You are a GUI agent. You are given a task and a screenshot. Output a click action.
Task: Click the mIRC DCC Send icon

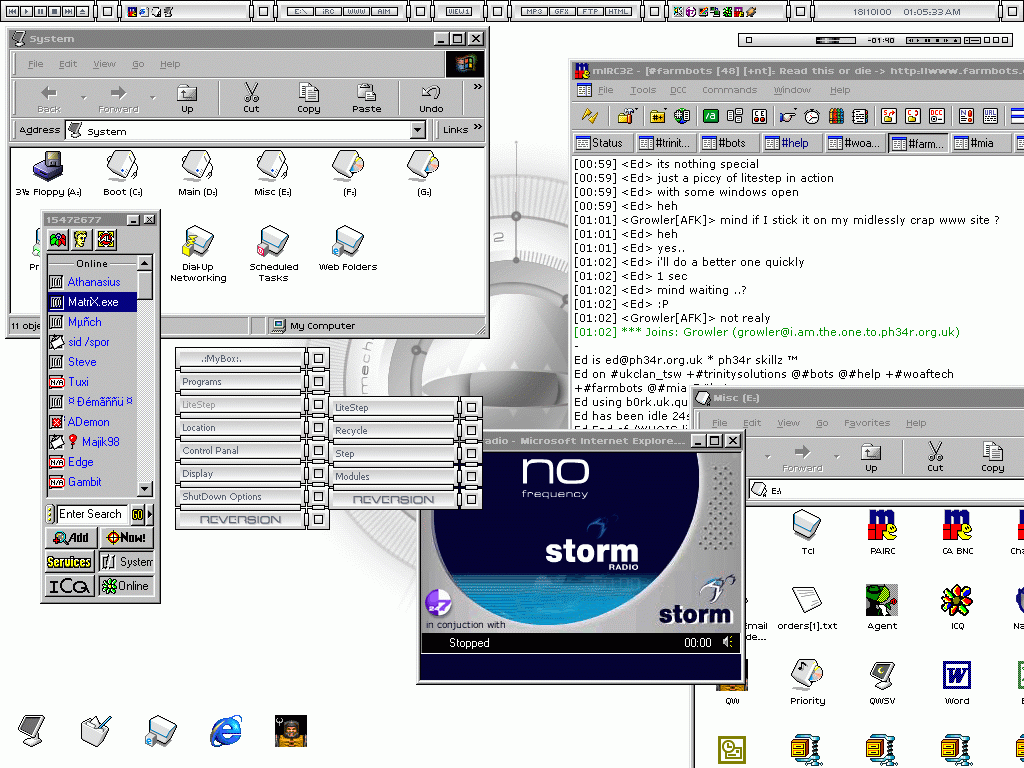point(888,116)
